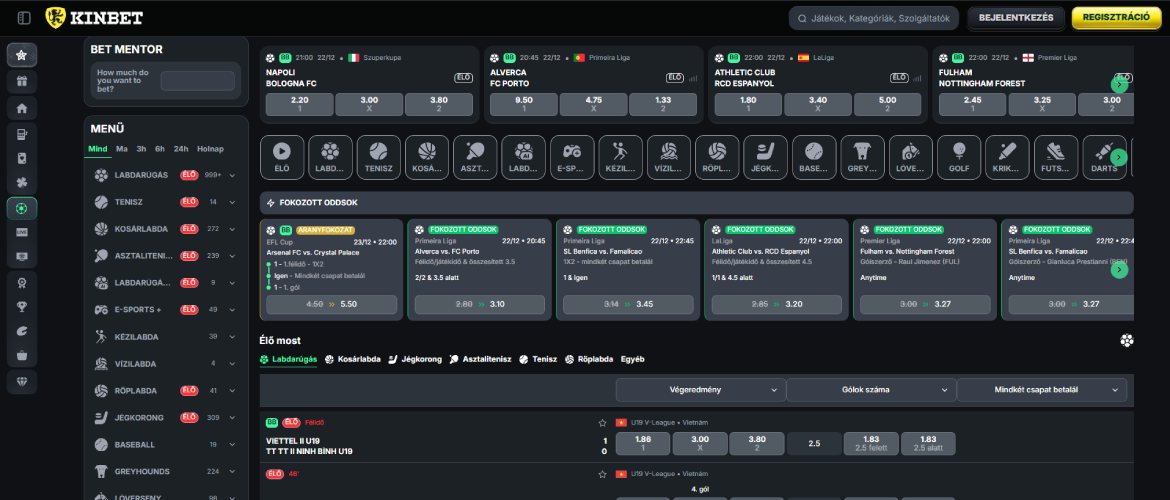
Task: Select the Darts sport icon
Action: pos(1105,156)
